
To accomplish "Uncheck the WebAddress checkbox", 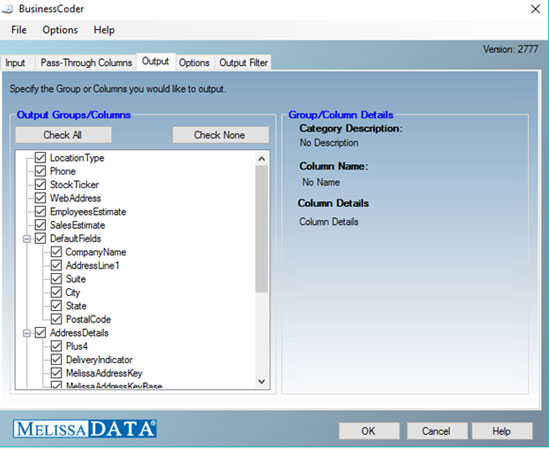I will 40,198.
